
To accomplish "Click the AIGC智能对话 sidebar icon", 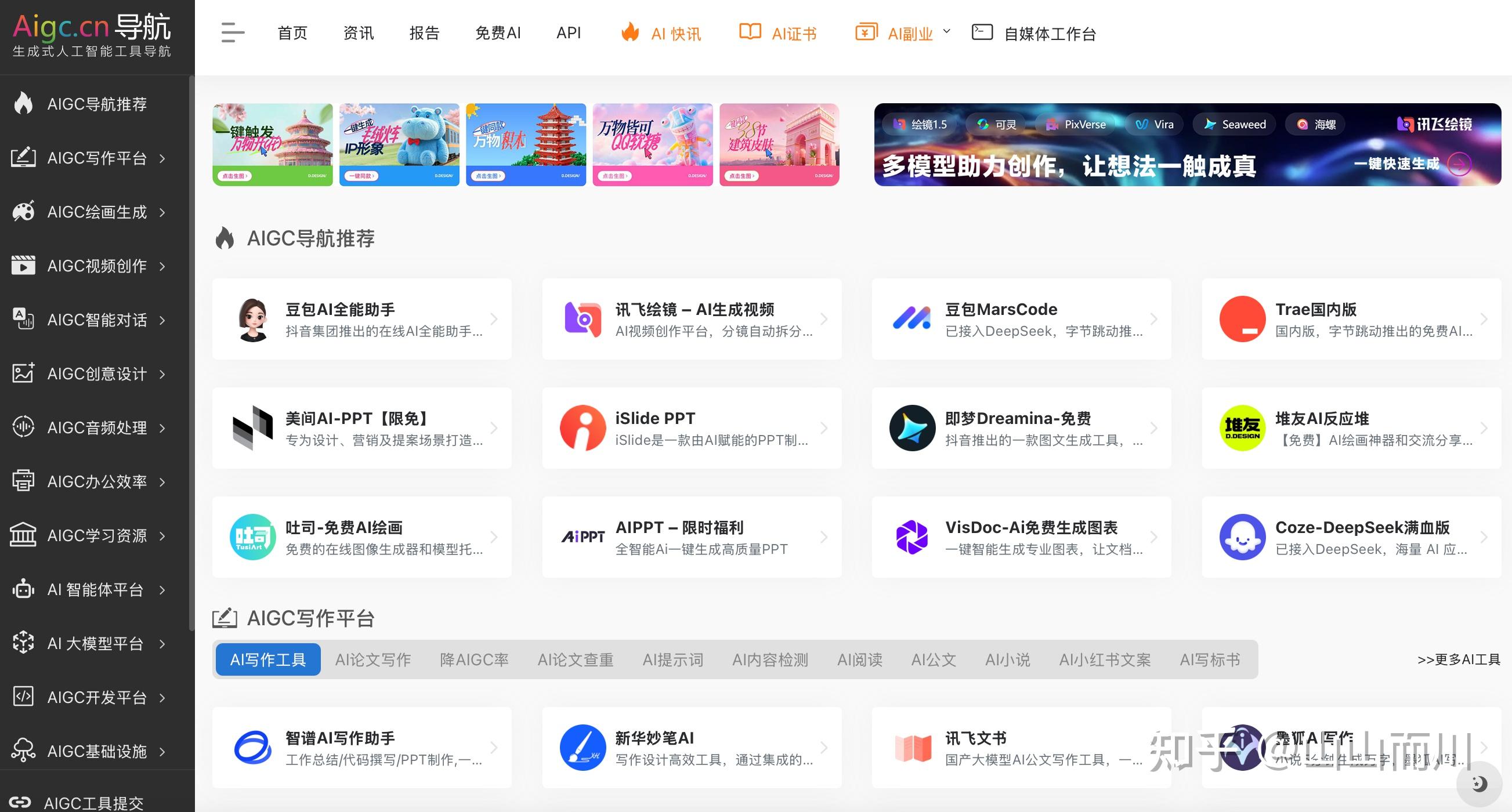I will pos(23,319).
